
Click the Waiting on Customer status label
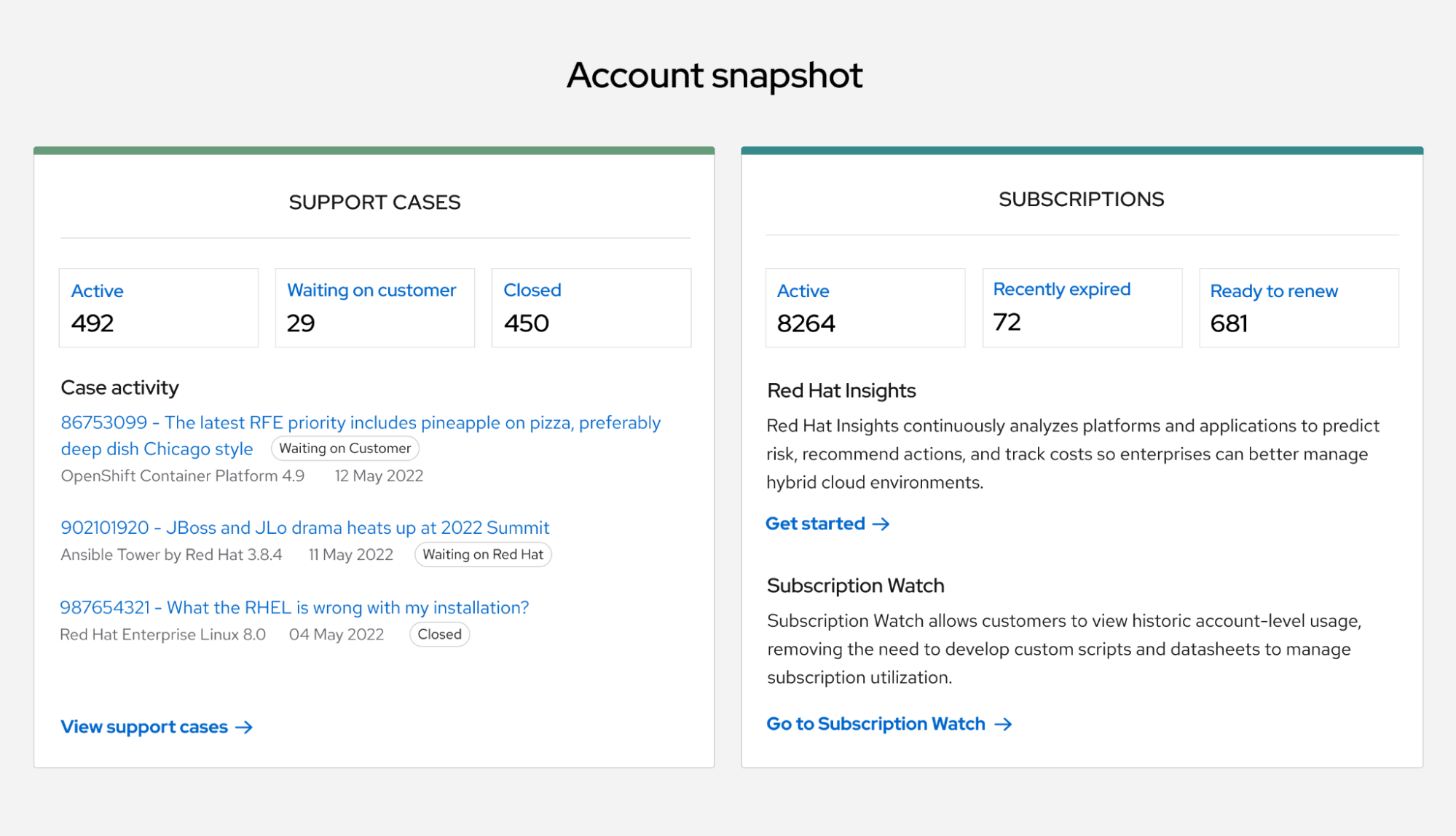point(345,449)
